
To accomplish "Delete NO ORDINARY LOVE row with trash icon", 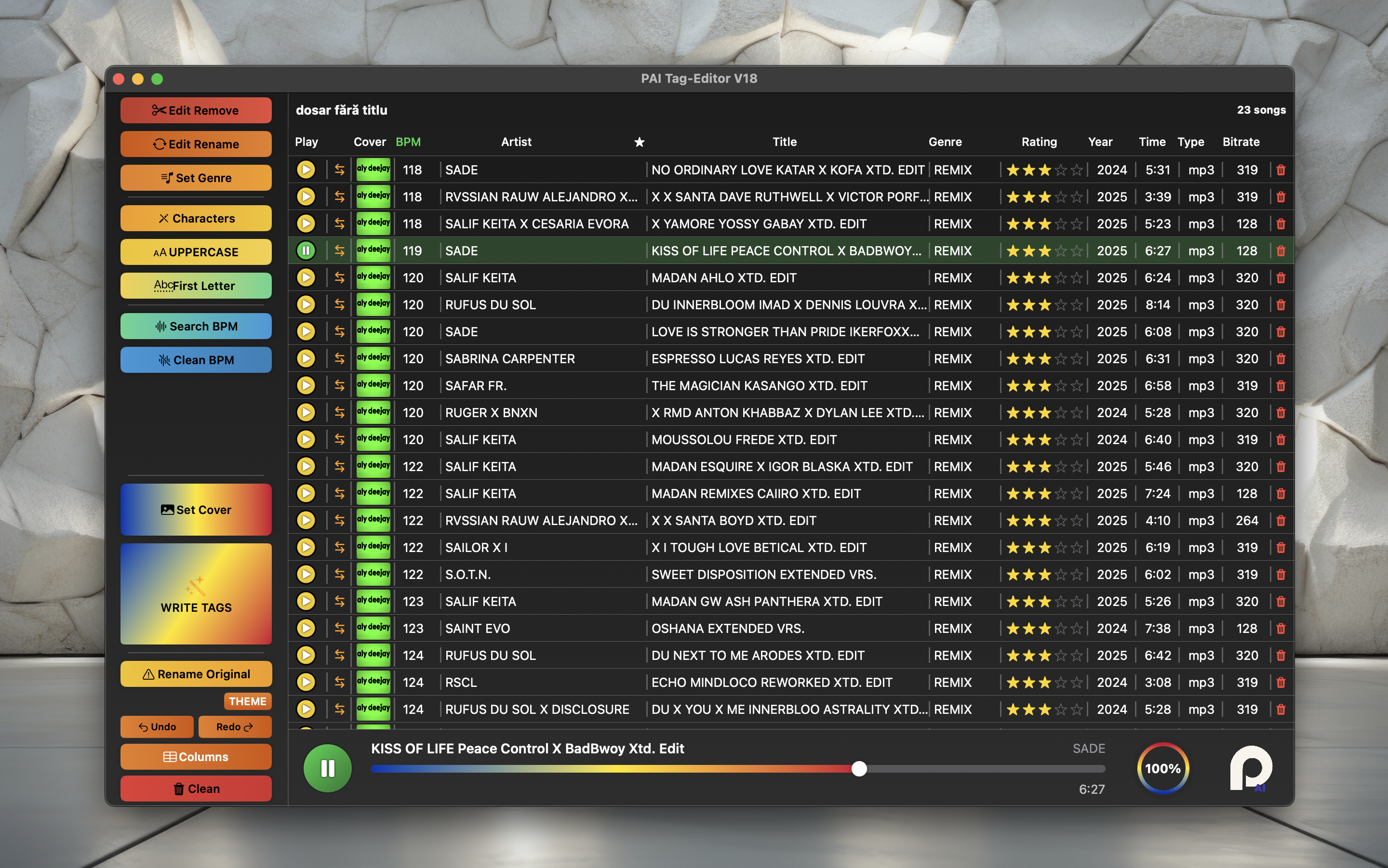I will (1280, 170).
